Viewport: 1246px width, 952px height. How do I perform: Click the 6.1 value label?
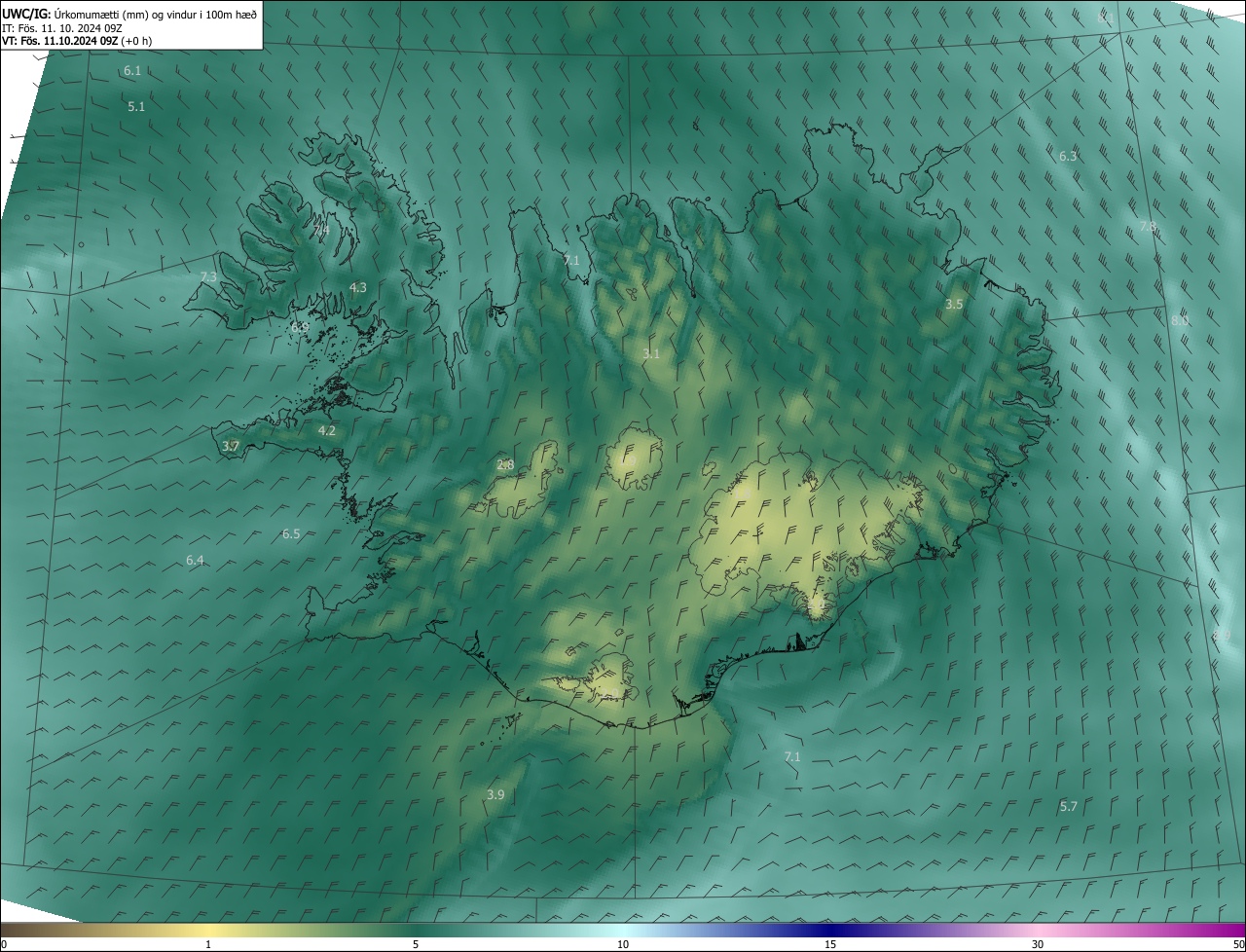[x=132, y=71]
